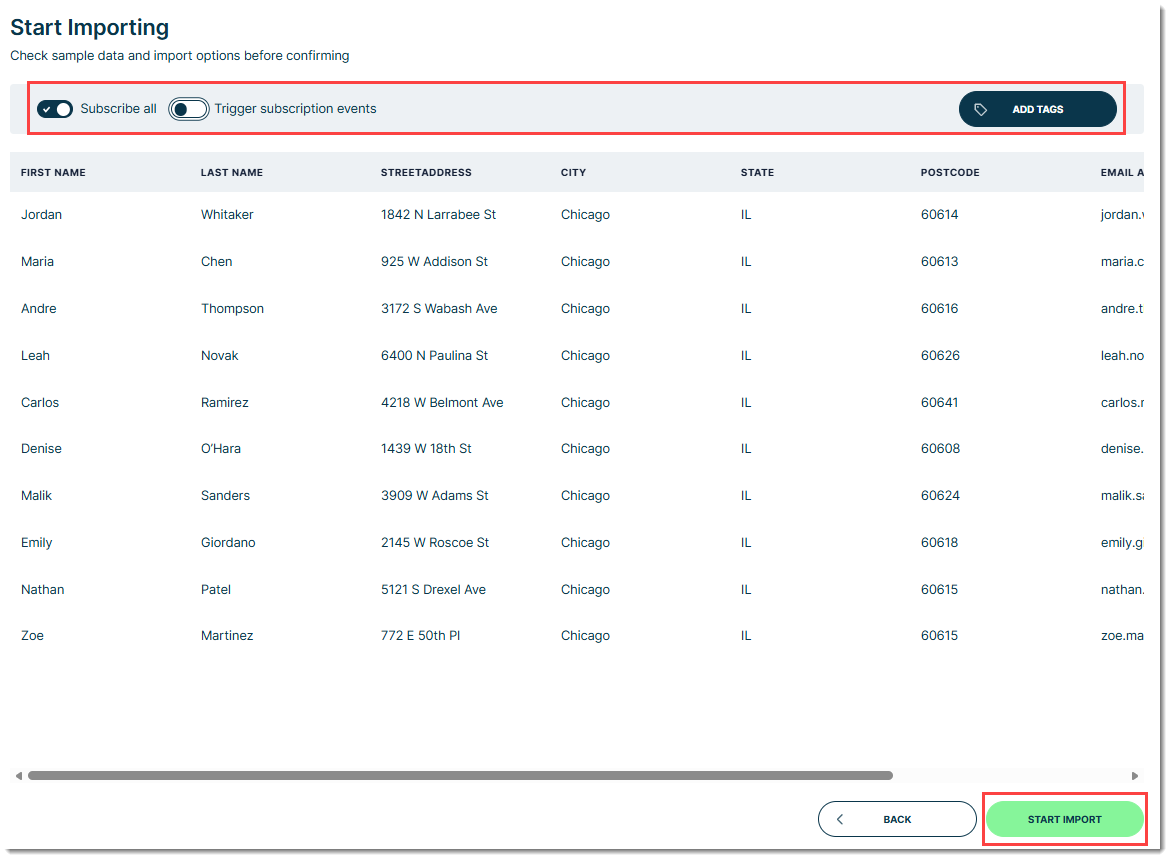Click the horizontal scrollbar right arrow
Screen dimensions: 1171x860
coord(1134,776)
